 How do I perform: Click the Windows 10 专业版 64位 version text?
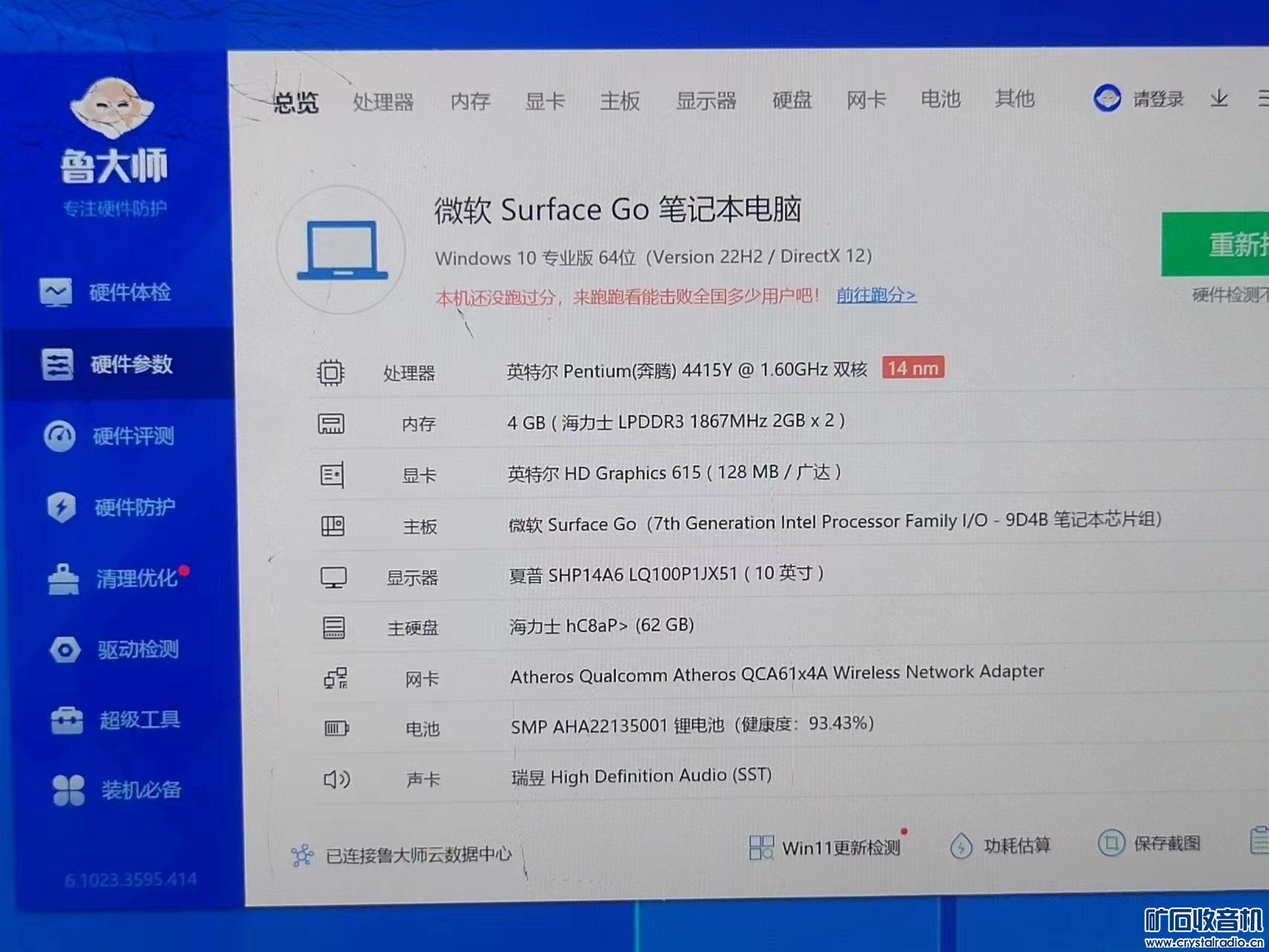pos(654,257)
